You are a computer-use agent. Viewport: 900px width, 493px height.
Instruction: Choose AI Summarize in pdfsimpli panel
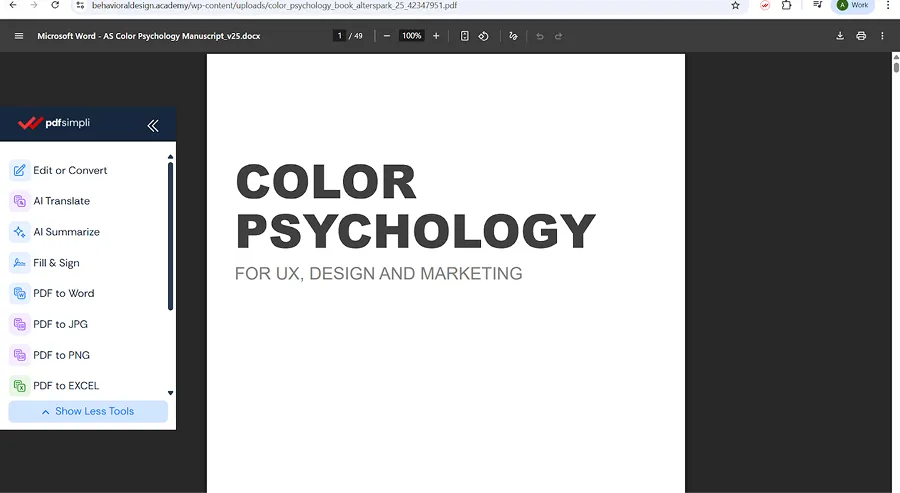coord(66,232)
